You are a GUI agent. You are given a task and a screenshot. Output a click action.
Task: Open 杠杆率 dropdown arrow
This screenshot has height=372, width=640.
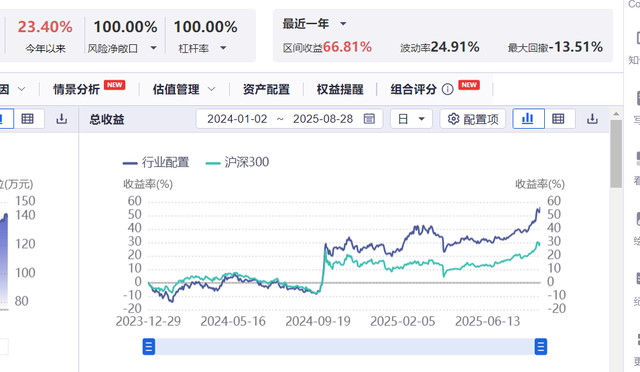coord(223,48)
